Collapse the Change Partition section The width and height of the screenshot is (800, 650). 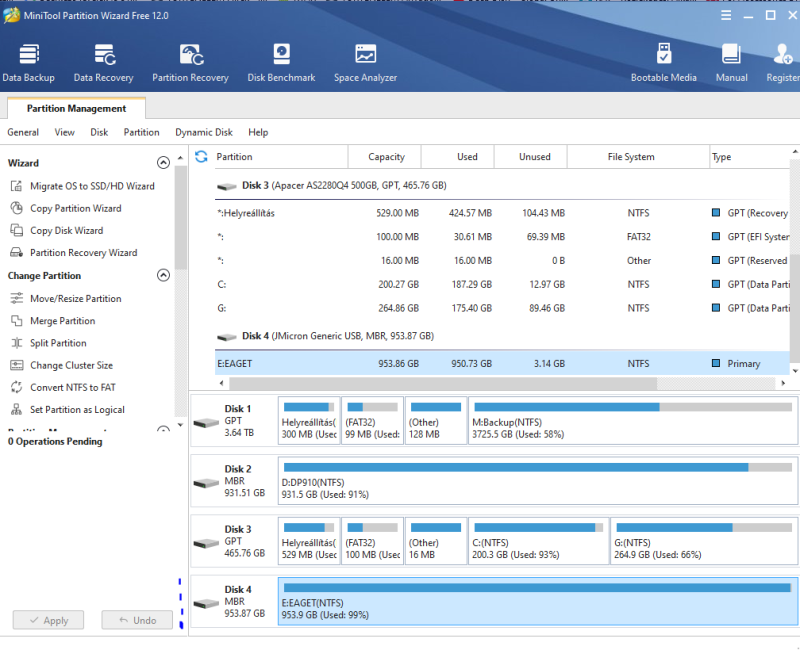click(163, 276)
